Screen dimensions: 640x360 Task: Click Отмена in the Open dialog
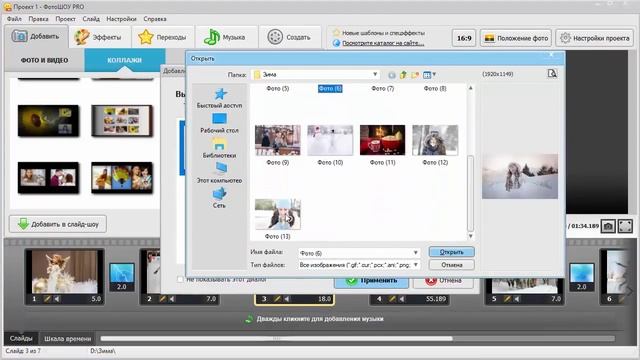(451, 265)
